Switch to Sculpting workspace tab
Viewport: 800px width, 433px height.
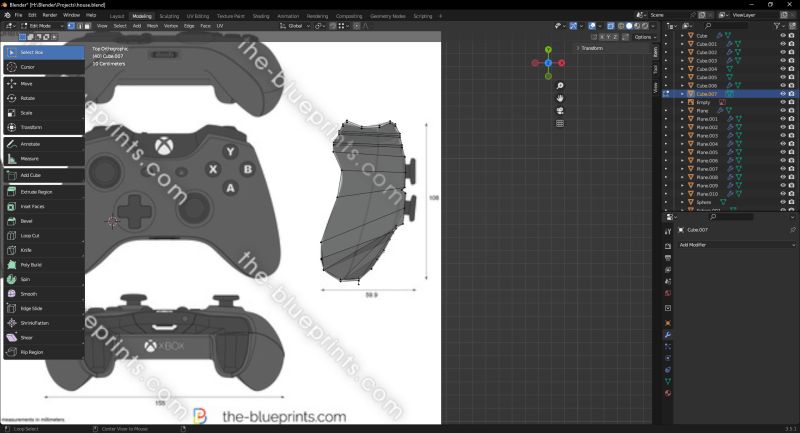click(169, 16)
